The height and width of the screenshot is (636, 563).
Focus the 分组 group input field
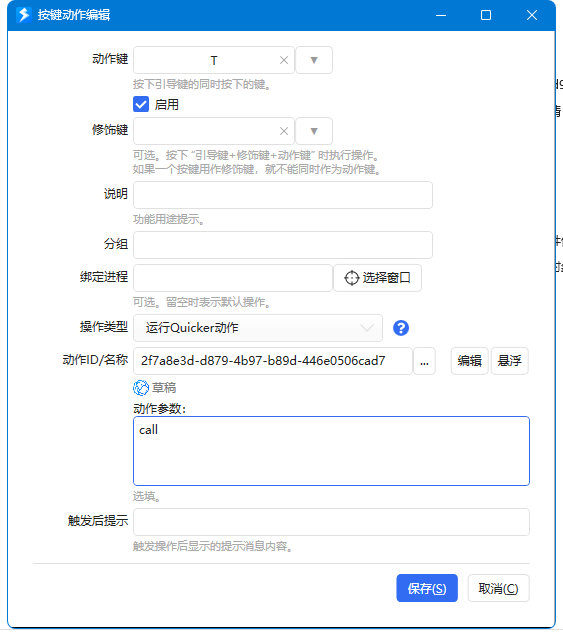(x=283, y=245)
